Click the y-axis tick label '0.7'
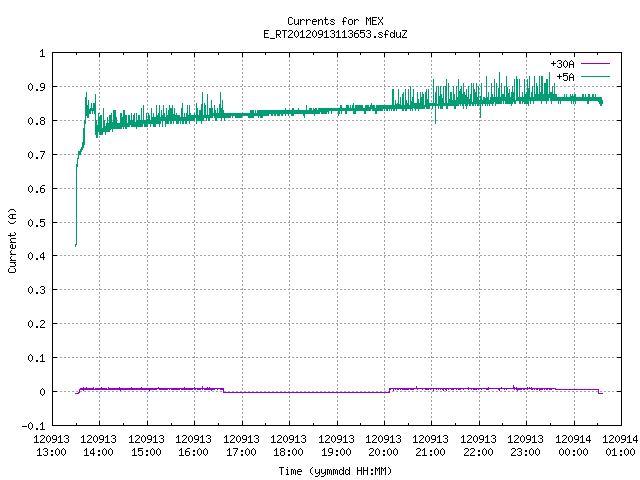This screenshot has height=480, width=640. (37, 155)
